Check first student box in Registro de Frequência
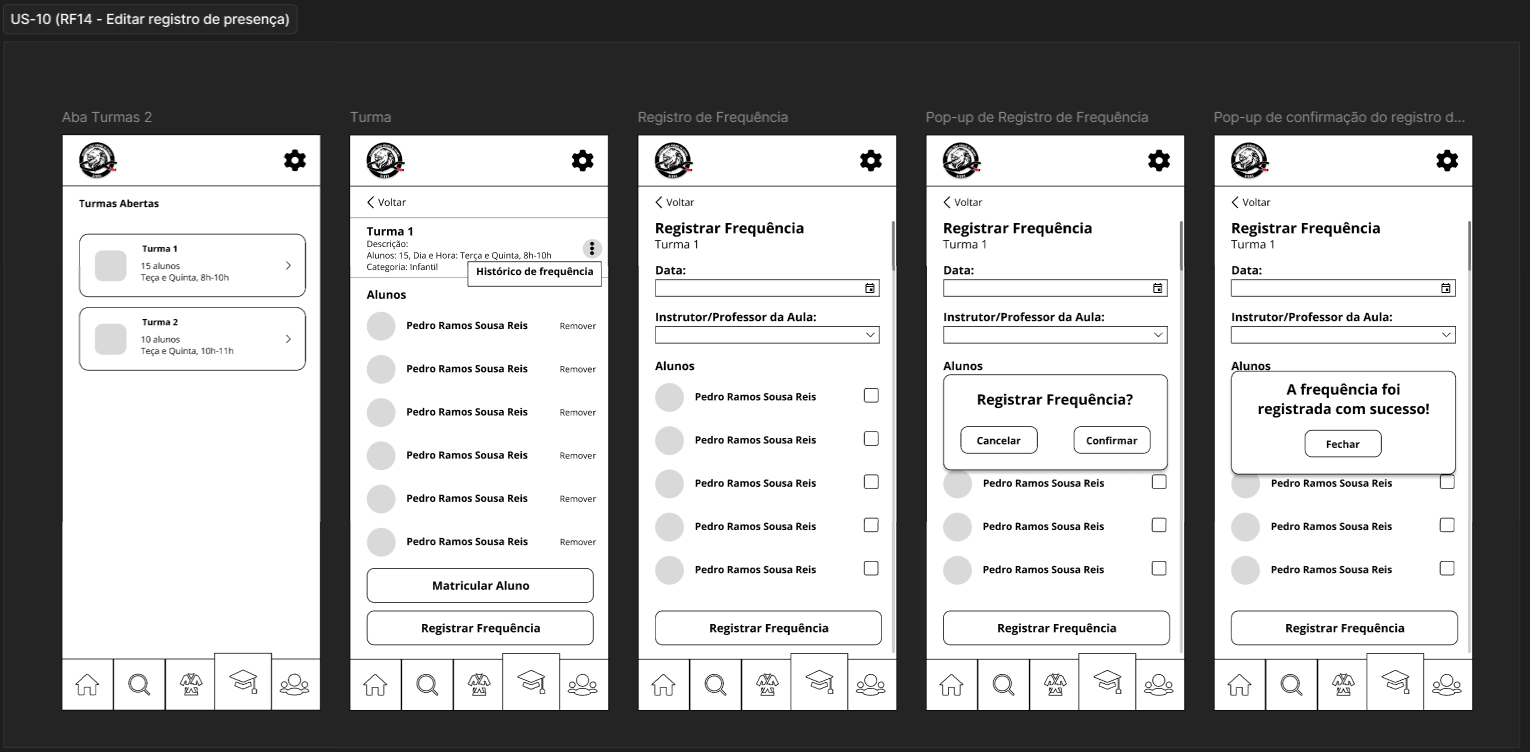This screenshot has height=752, width=1530. [871, 395]
